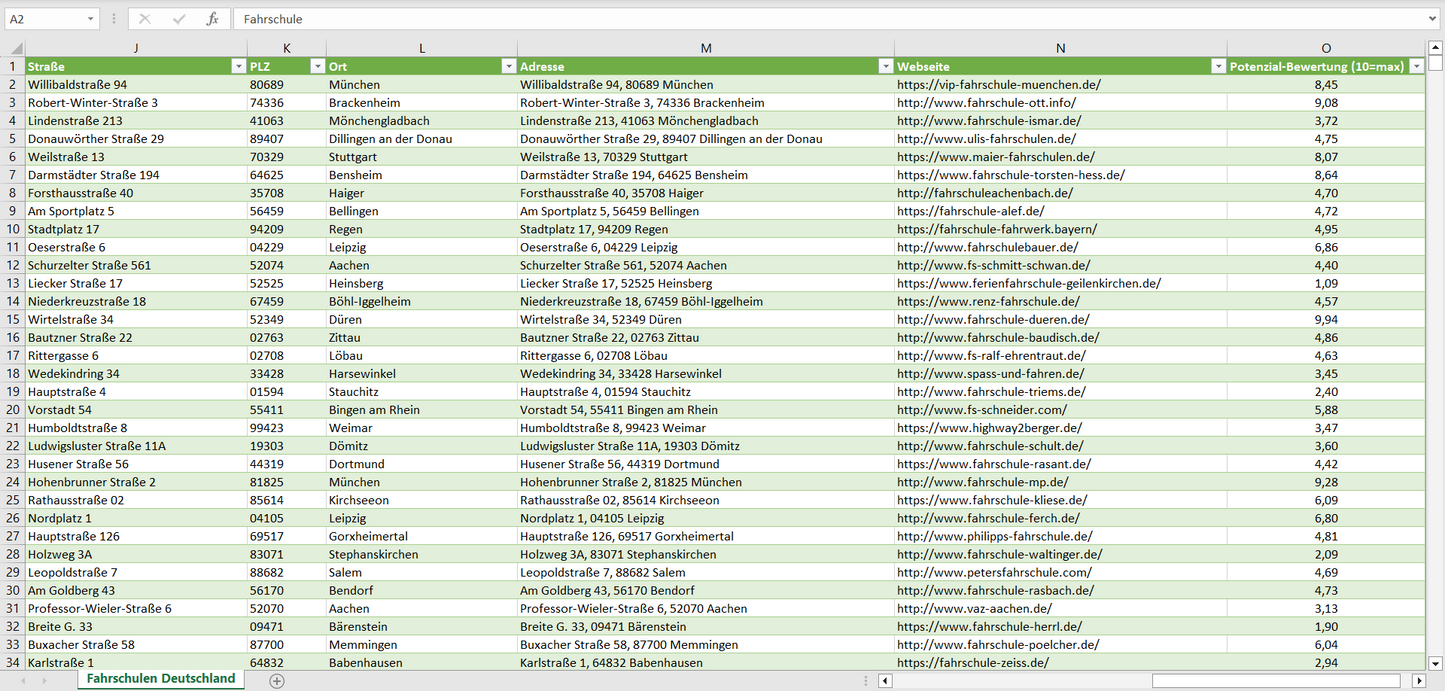
Task: Expand the formula bar with the chevron
Action: [1433, 19]
